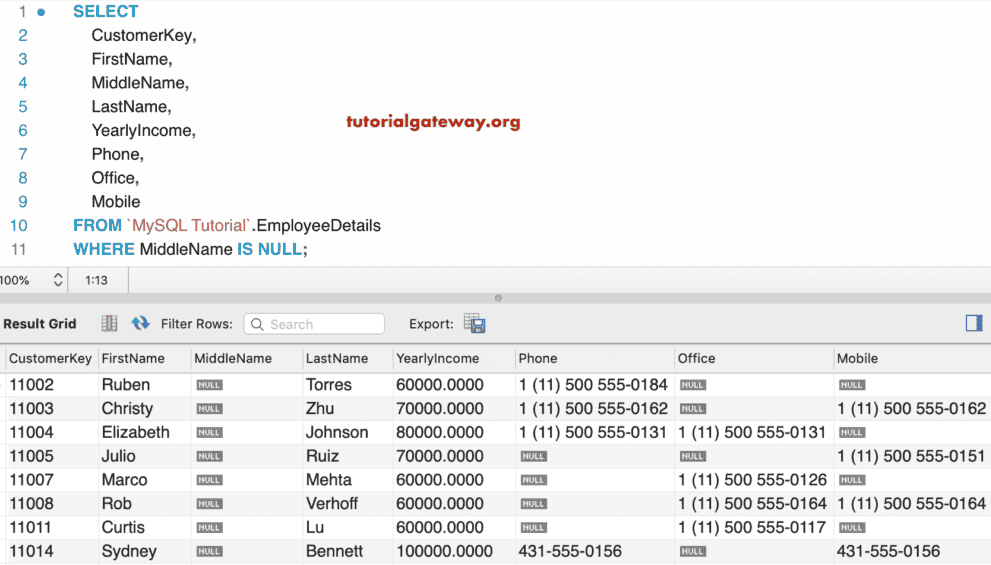Click EmployeeDetails in the query
Viewport: 991px width, 565px height.
[x=319, y=226]
